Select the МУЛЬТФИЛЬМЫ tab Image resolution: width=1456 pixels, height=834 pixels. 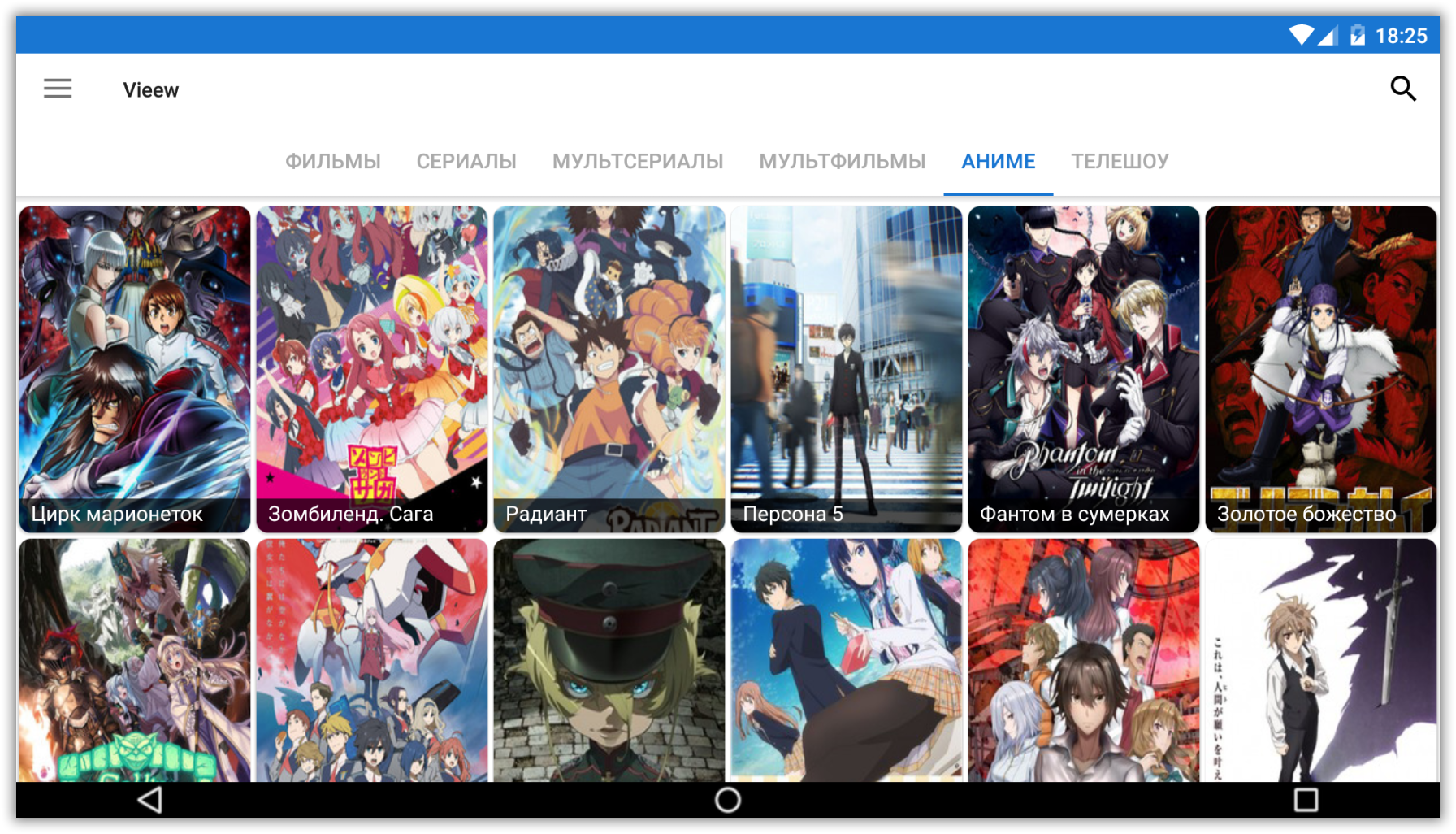click(x=842, y=161)
